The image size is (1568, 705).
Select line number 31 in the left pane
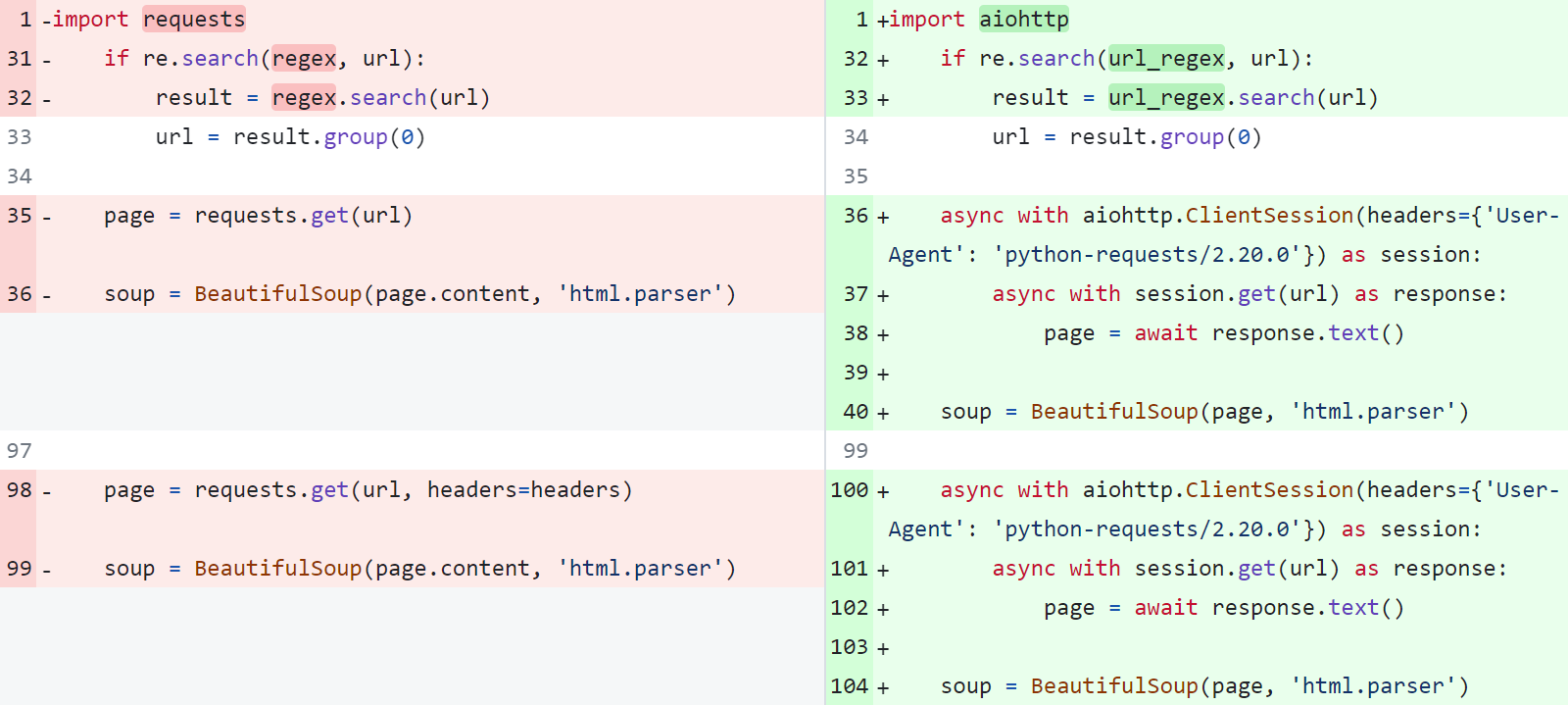(x=20, y=59)
